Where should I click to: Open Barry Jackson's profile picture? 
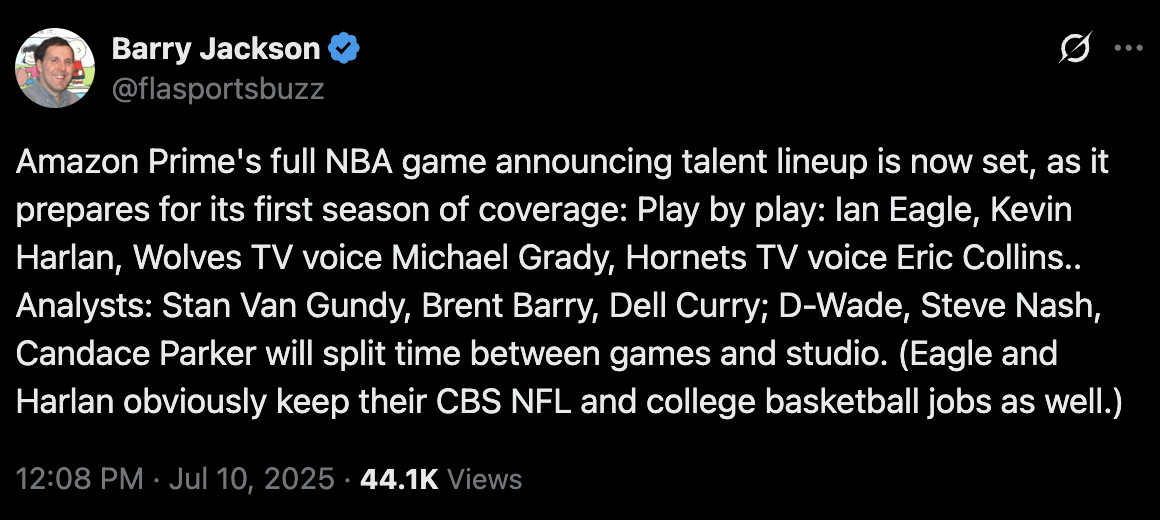55,67
